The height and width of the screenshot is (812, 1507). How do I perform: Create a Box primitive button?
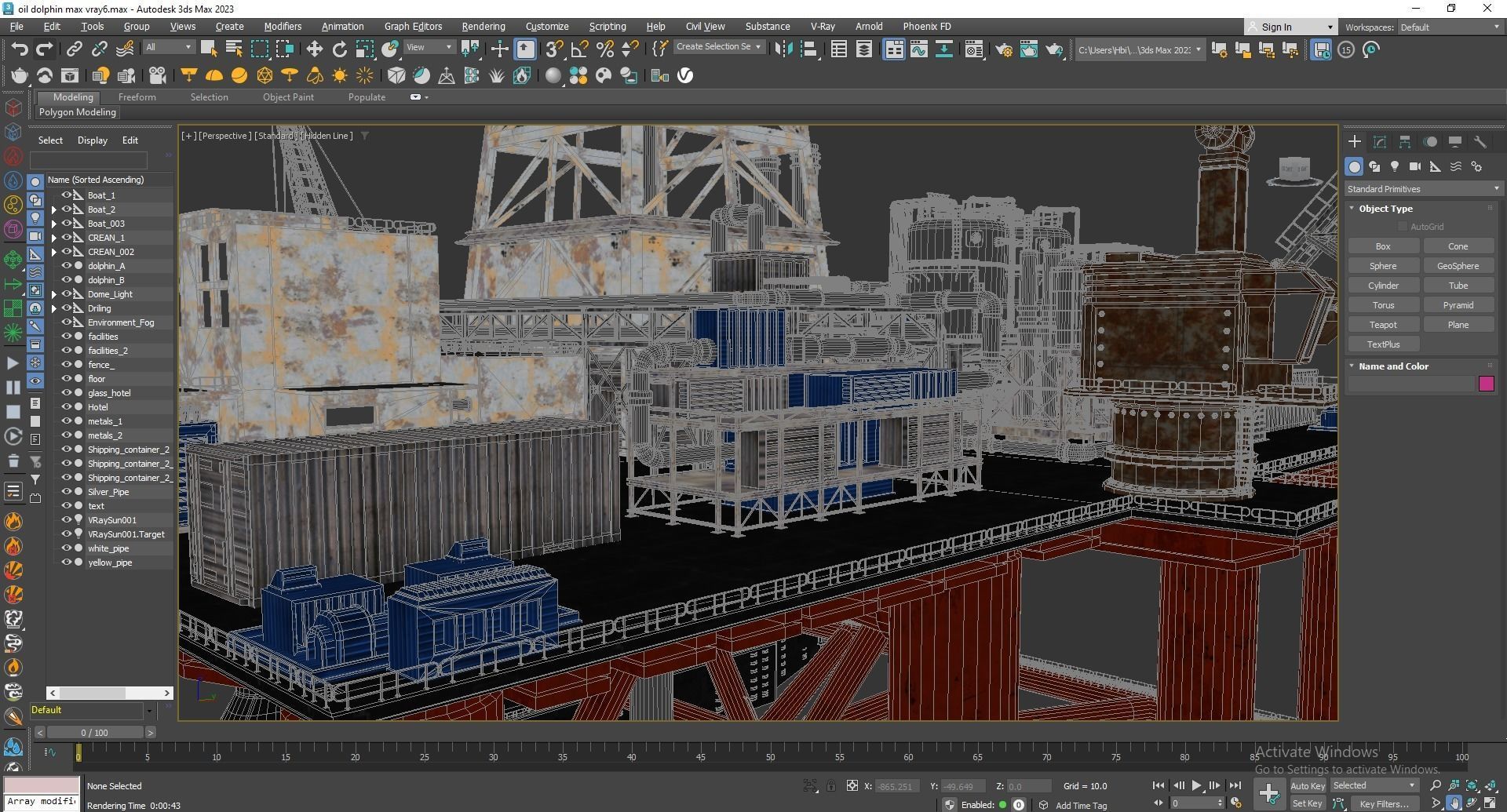click(1383, 246)
